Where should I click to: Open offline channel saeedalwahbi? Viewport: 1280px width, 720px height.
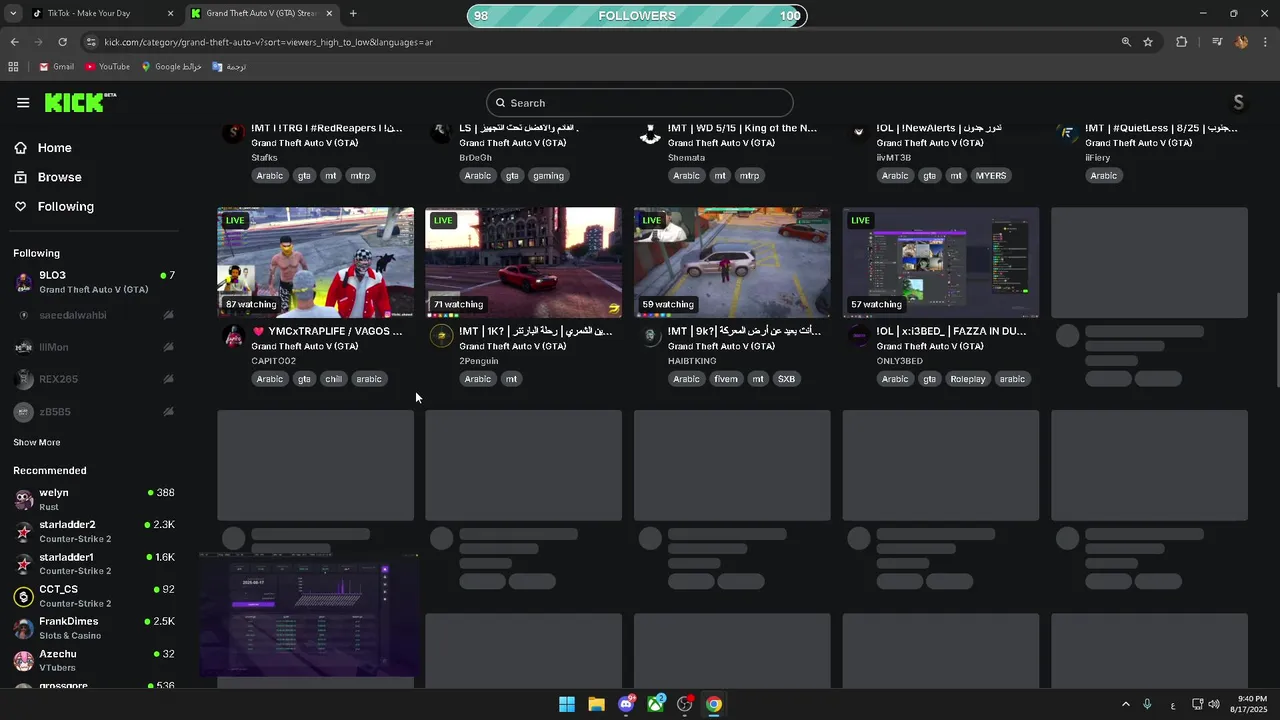94,315
